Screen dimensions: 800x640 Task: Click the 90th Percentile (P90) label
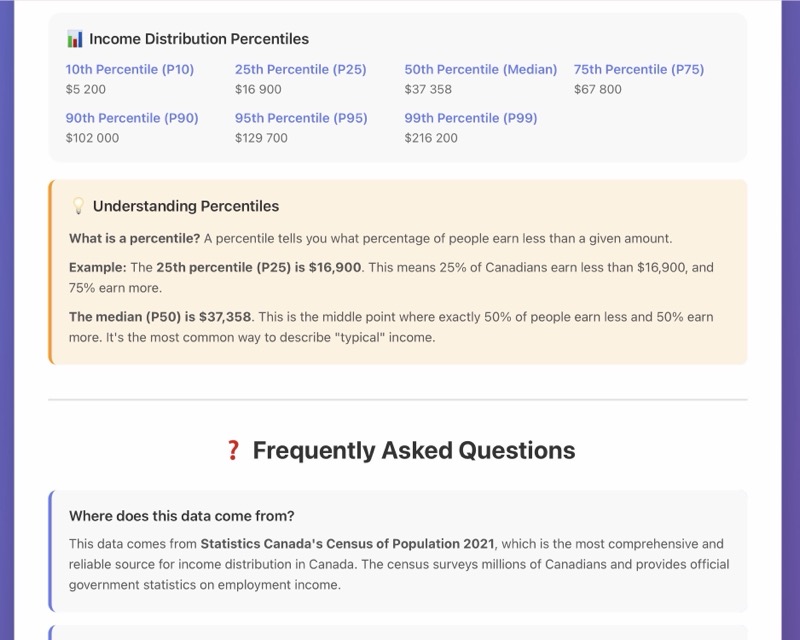pos(132,118)
